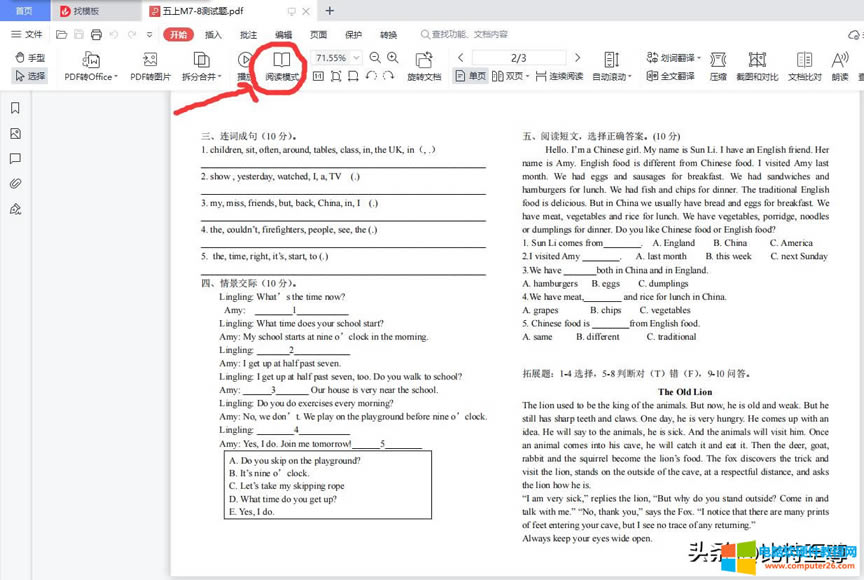Open the 阅读模式 reading mode
Image resolution: width=864 pixels, height=580 pixels.
pyautogui.click(x=282, y=66)
